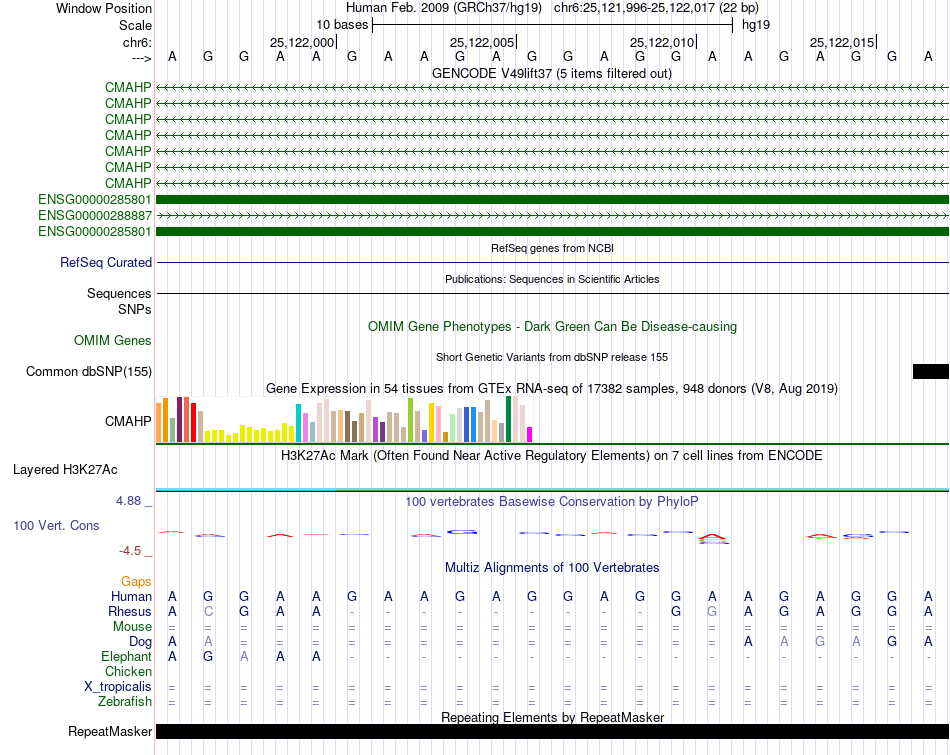The width and height of the screenshot is (950, 755).
Task: Select the chr6:25,121,996-25,122,017 (22 bp) position text
Action: [x=656, y=8]
